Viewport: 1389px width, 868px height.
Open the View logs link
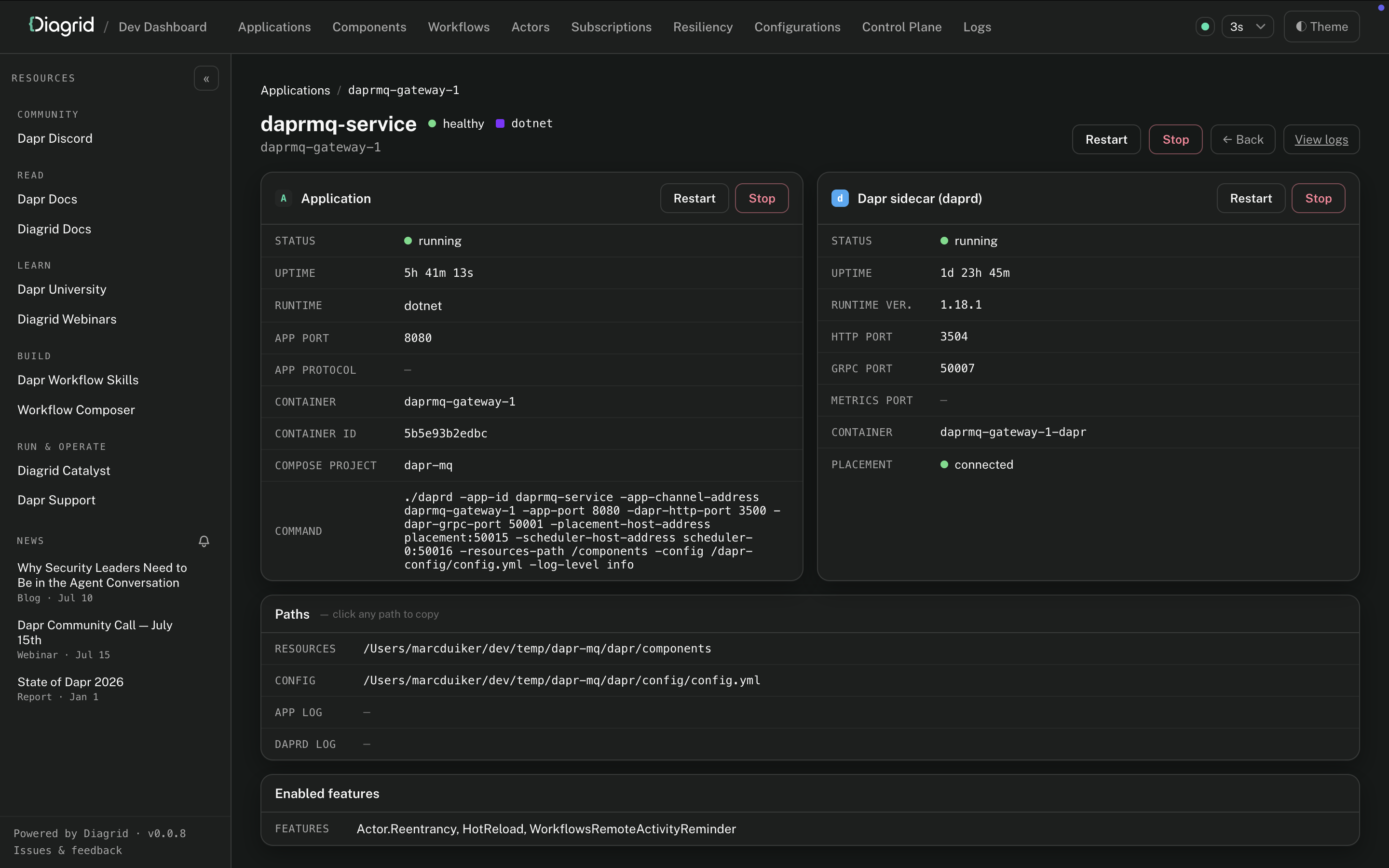pyautogui.click(x=1321, y=139)
